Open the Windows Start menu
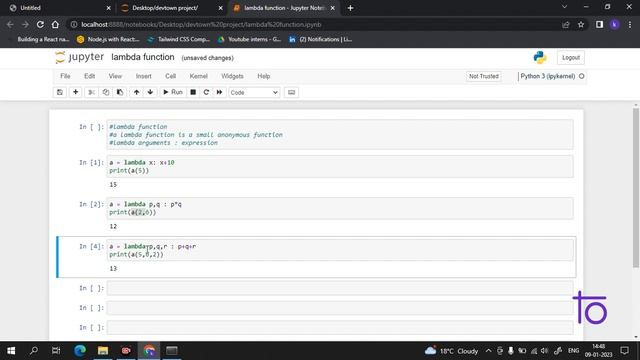 pos(11,351)
